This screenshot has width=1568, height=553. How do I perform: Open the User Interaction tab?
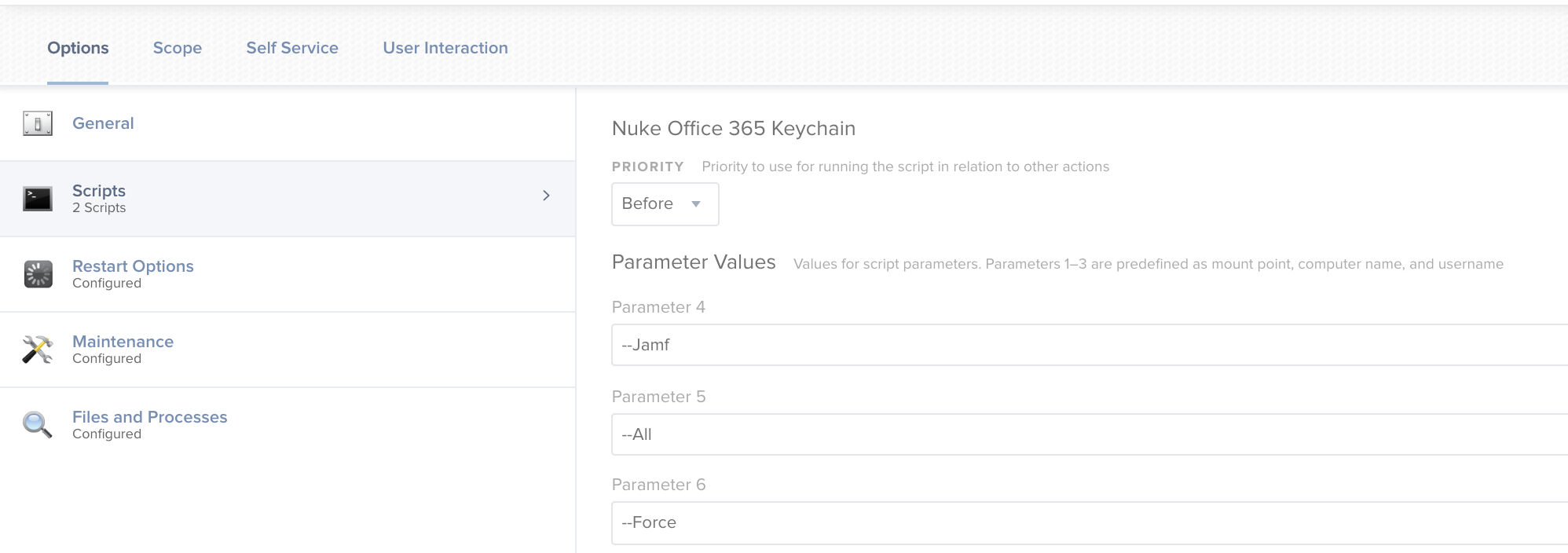click(x=445, y=48)
